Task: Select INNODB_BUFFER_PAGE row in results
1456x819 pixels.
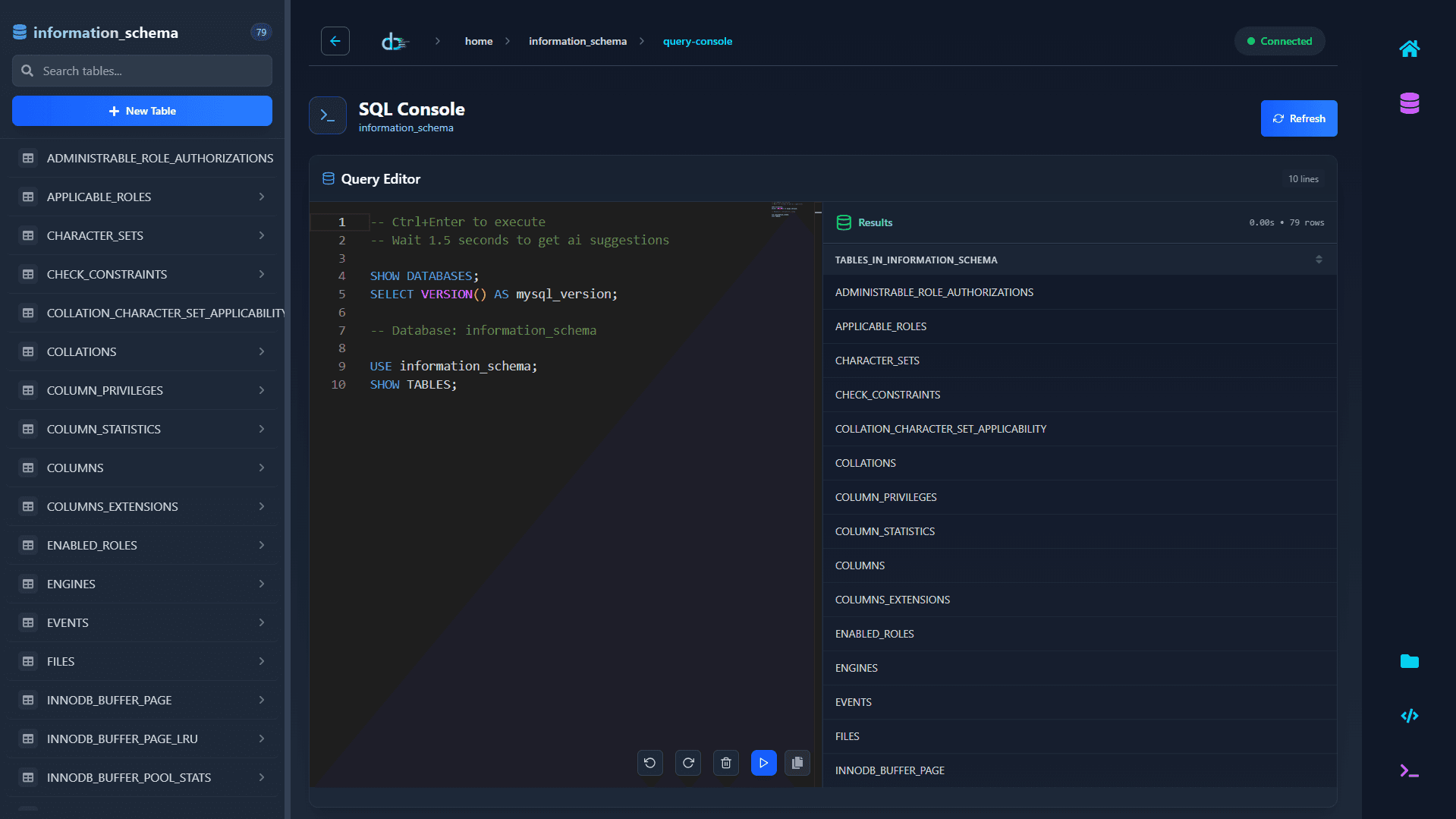Action: [1080, 770]
